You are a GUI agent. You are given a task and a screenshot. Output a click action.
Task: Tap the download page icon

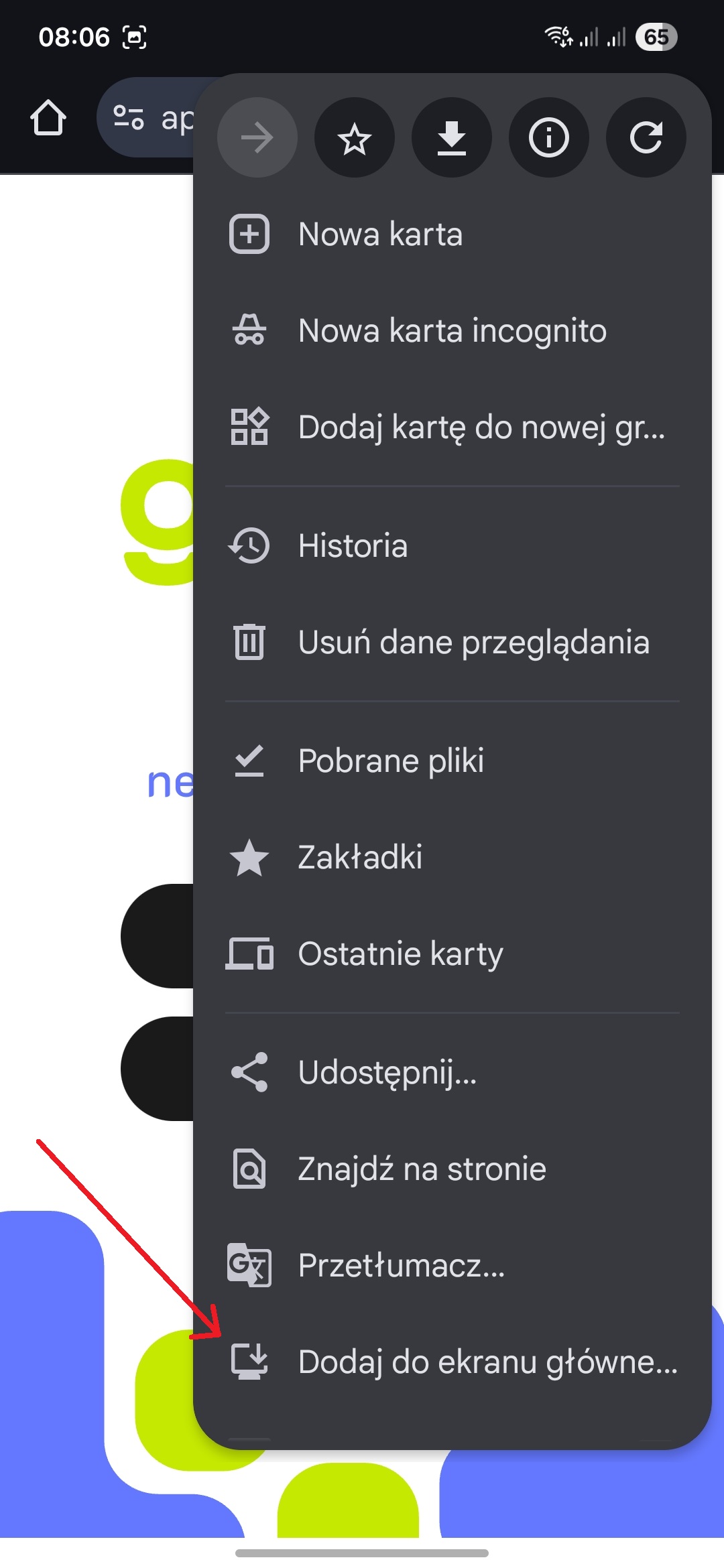coord(451,137)
